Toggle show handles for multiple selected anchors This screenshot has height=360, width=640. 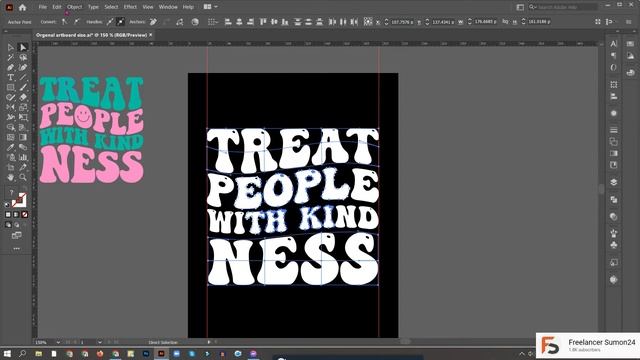109,22
